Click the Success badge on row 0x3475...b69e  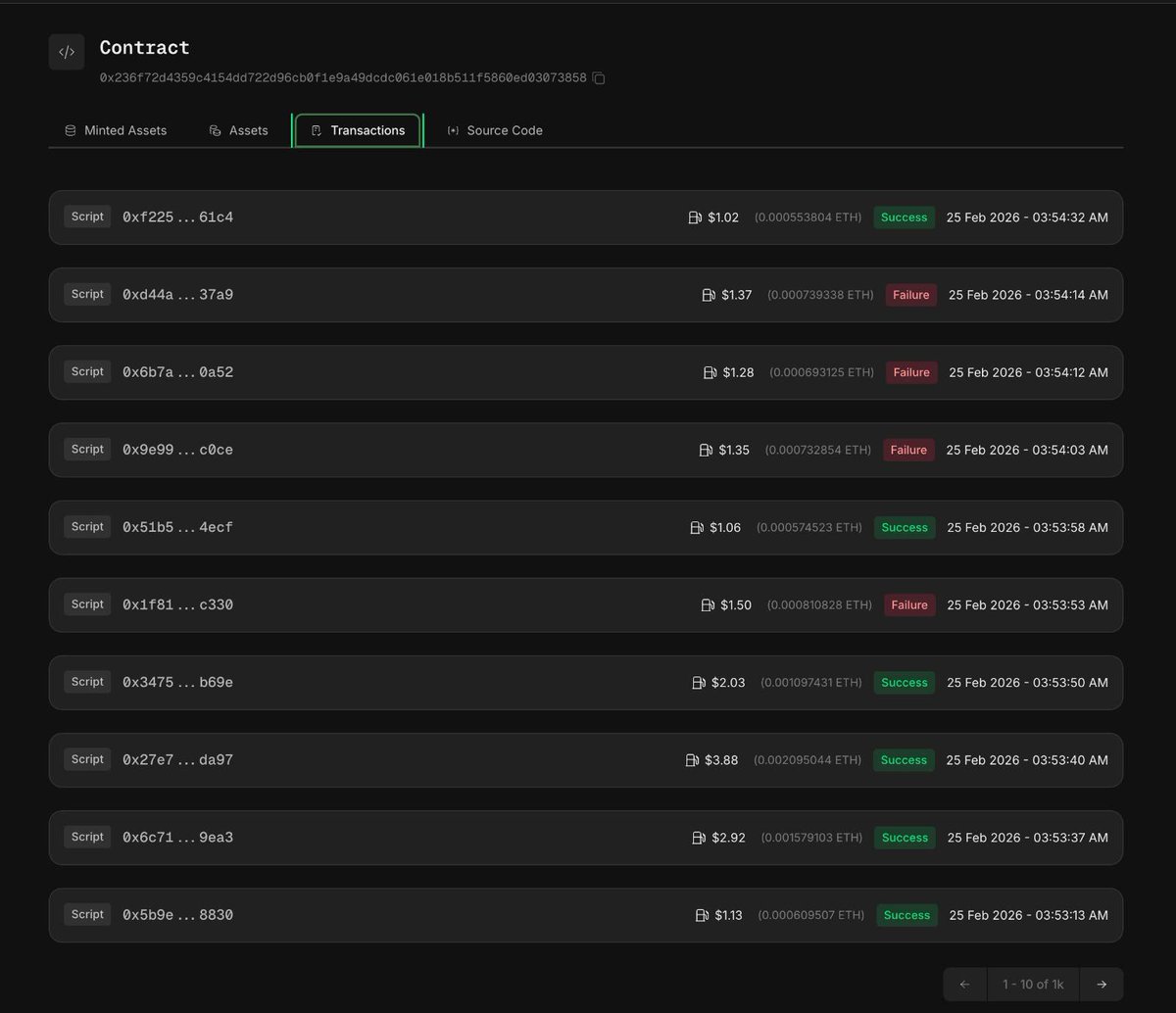pyautogui.click(x=905, y=683)
